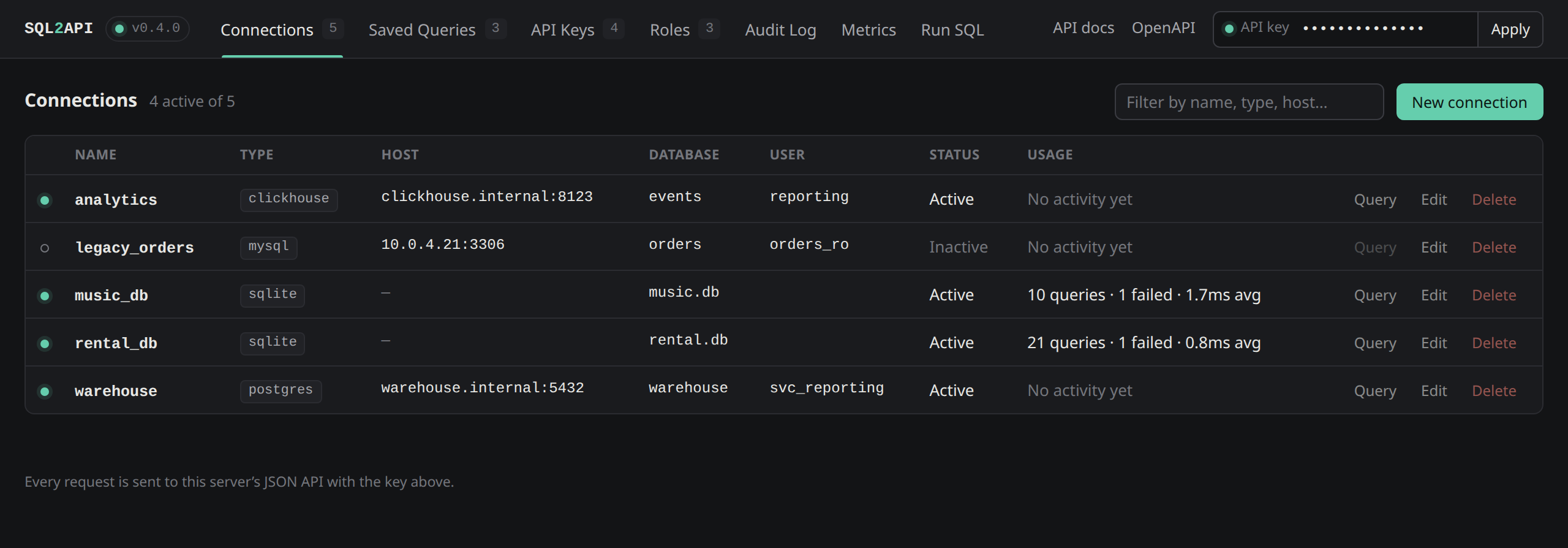Click the svc_reporting user cell

(827, 388)
